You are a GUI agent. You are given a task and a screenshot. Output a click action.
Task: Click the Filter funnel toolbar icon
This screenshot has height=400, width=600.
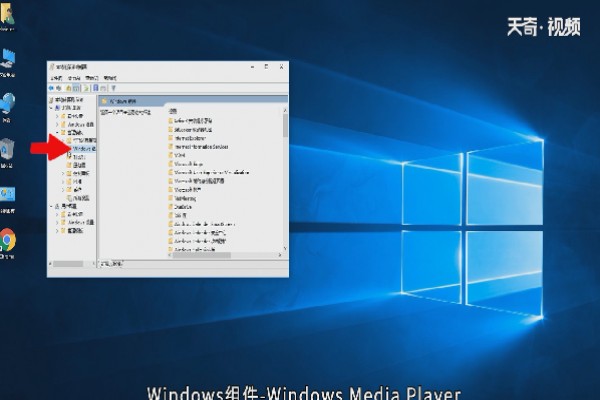coord(113,88)
